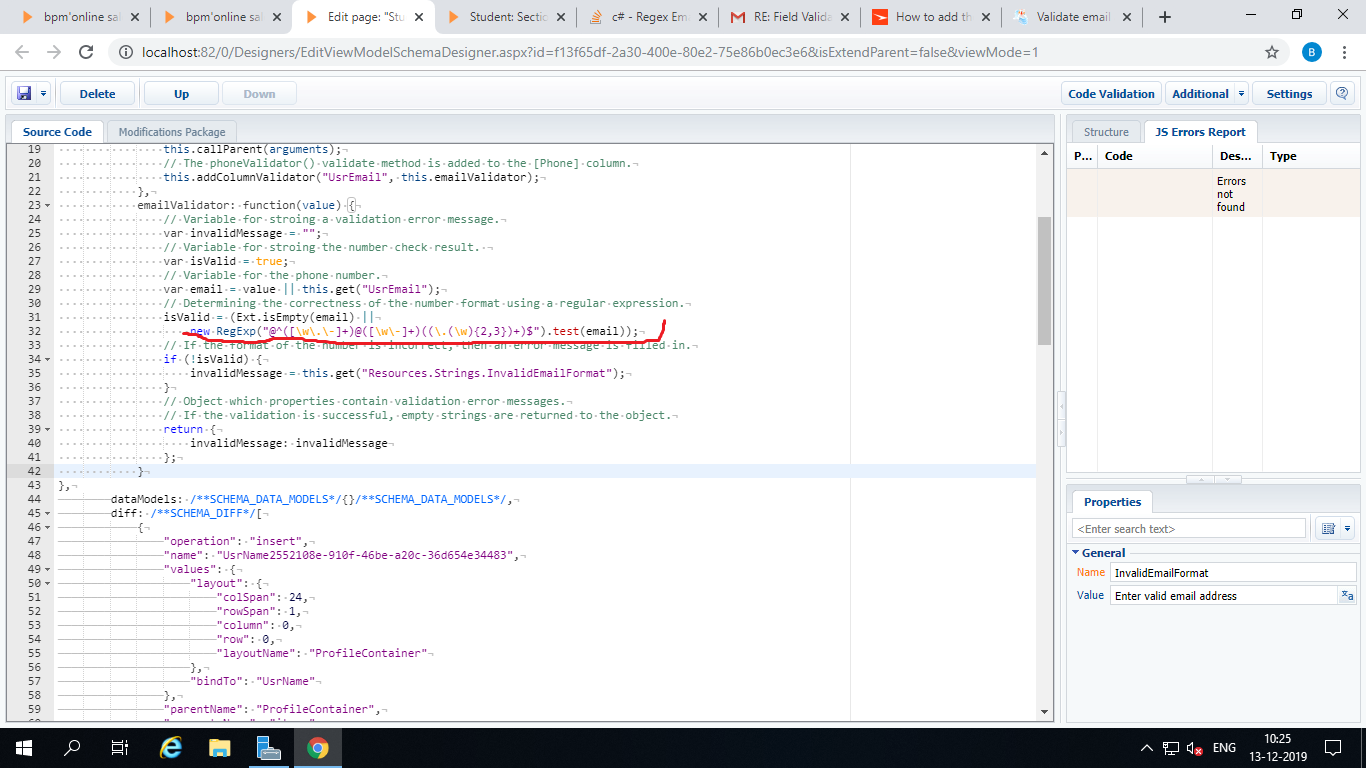Reload the page with browser refresh icon

(x=86, y=52)
